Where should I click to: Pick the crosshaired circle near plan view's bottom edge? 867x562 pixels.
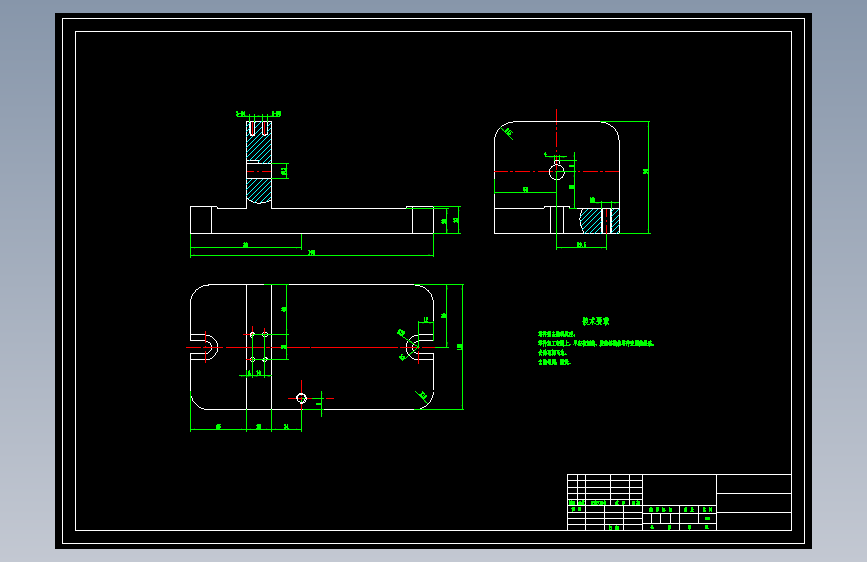coord(301,398)
